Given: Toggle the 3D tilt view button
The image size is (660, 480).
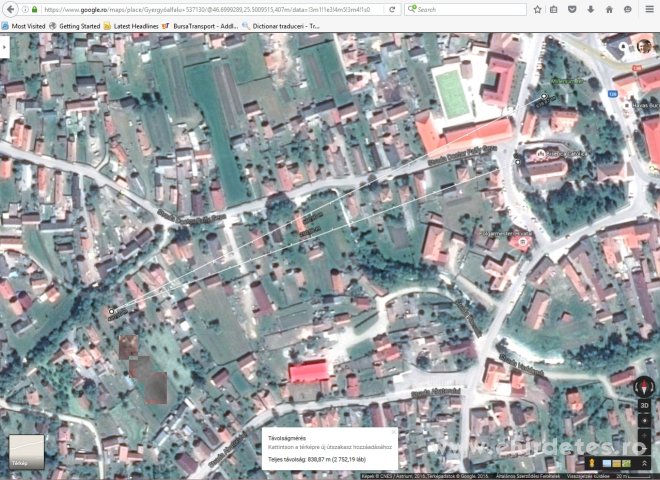Looking at the screenshot, I should (x=644, y=405).
